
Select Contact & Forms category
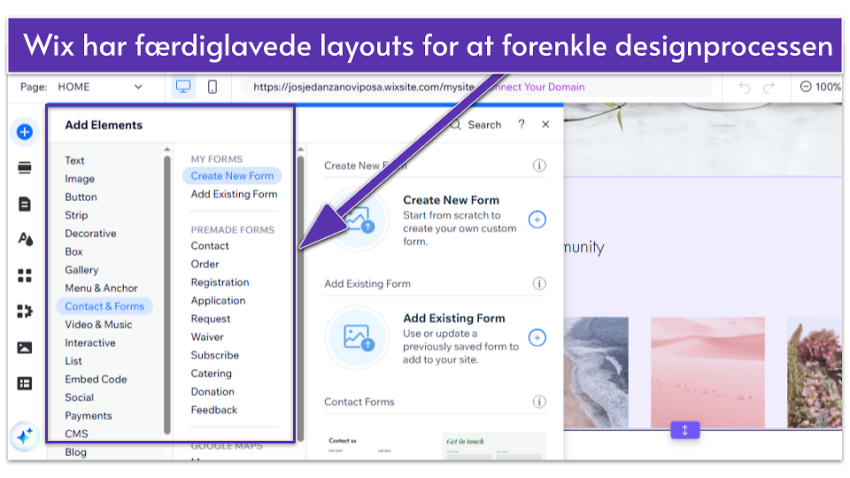coord(104,306)
